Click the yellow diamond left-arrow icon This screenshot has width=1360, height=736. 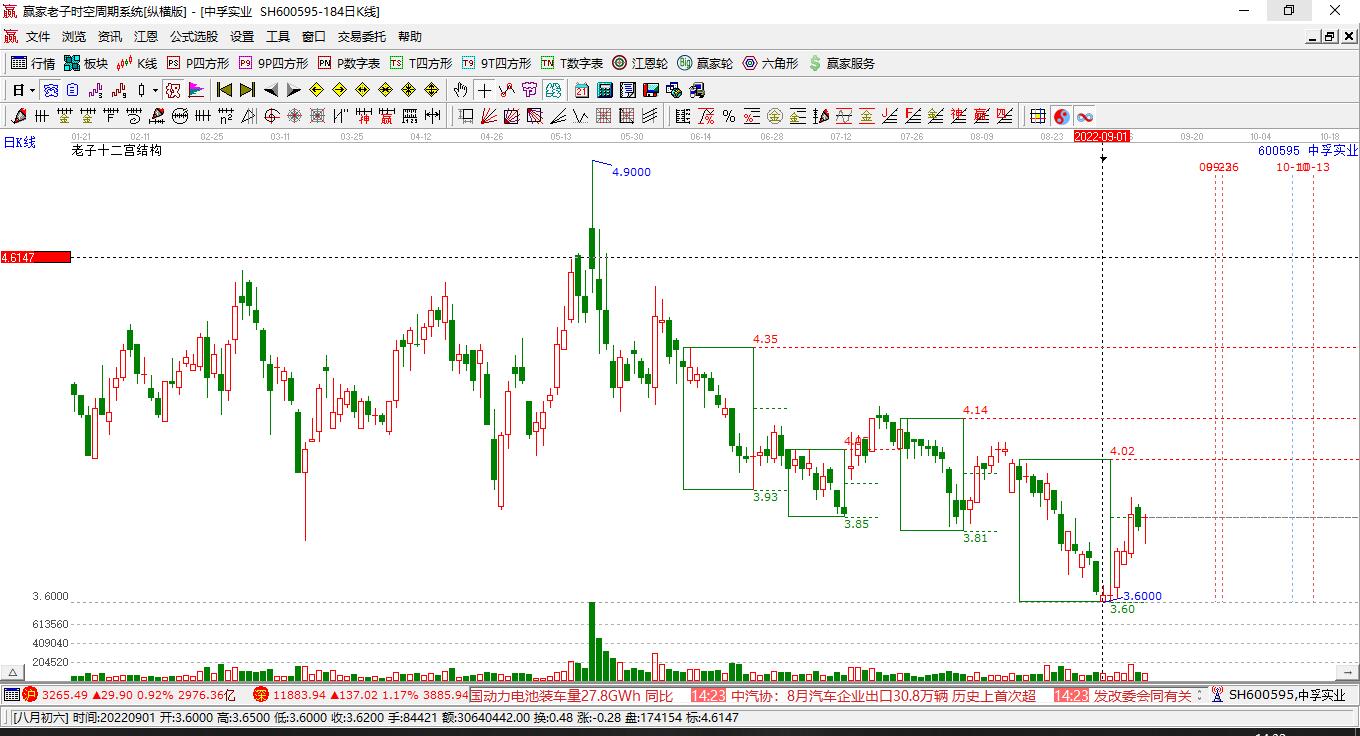click(316, 90)
